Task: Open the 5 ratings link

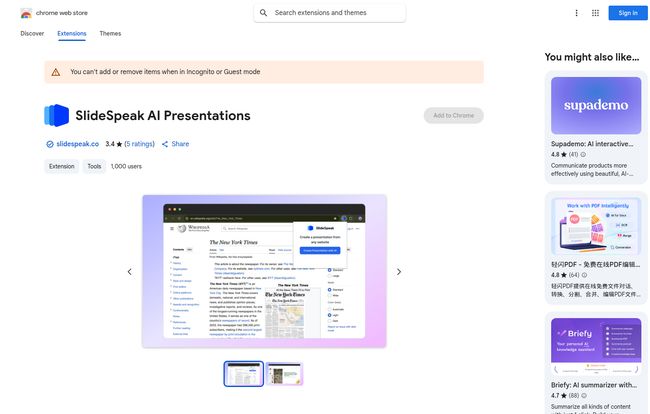Action: tap(140, 144)
